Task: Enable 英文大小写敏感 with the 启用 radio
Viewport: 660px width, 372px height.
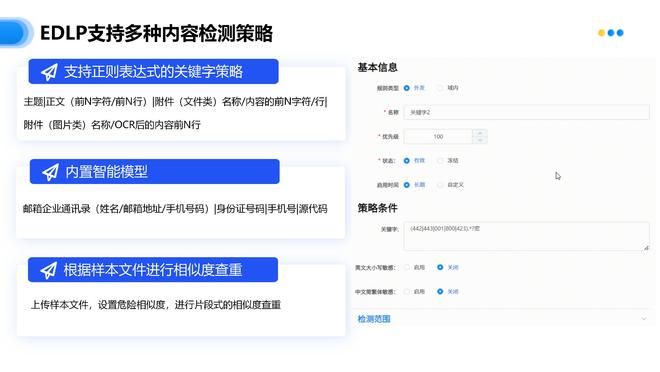Action: [x=407, y=267]
